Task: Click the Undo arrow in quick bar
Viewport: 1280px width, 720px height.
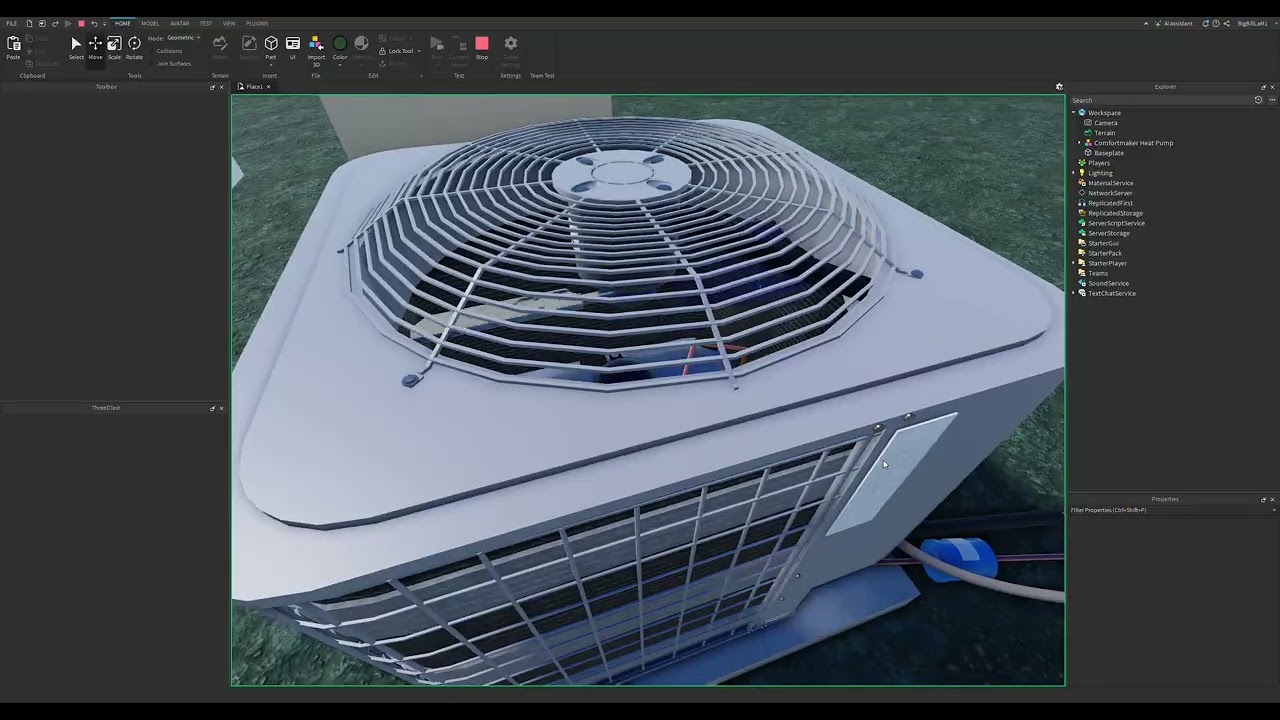Action: 94,23
